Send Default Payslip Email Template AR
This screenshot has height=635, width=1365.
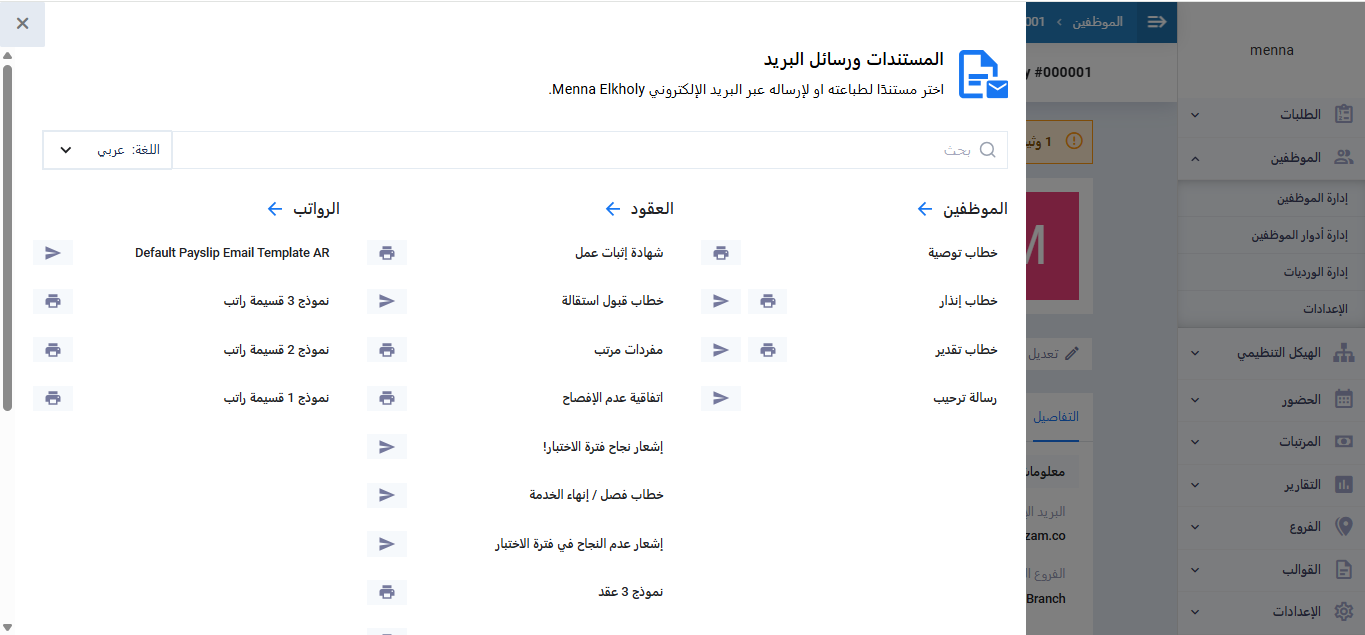coord(53,253)
